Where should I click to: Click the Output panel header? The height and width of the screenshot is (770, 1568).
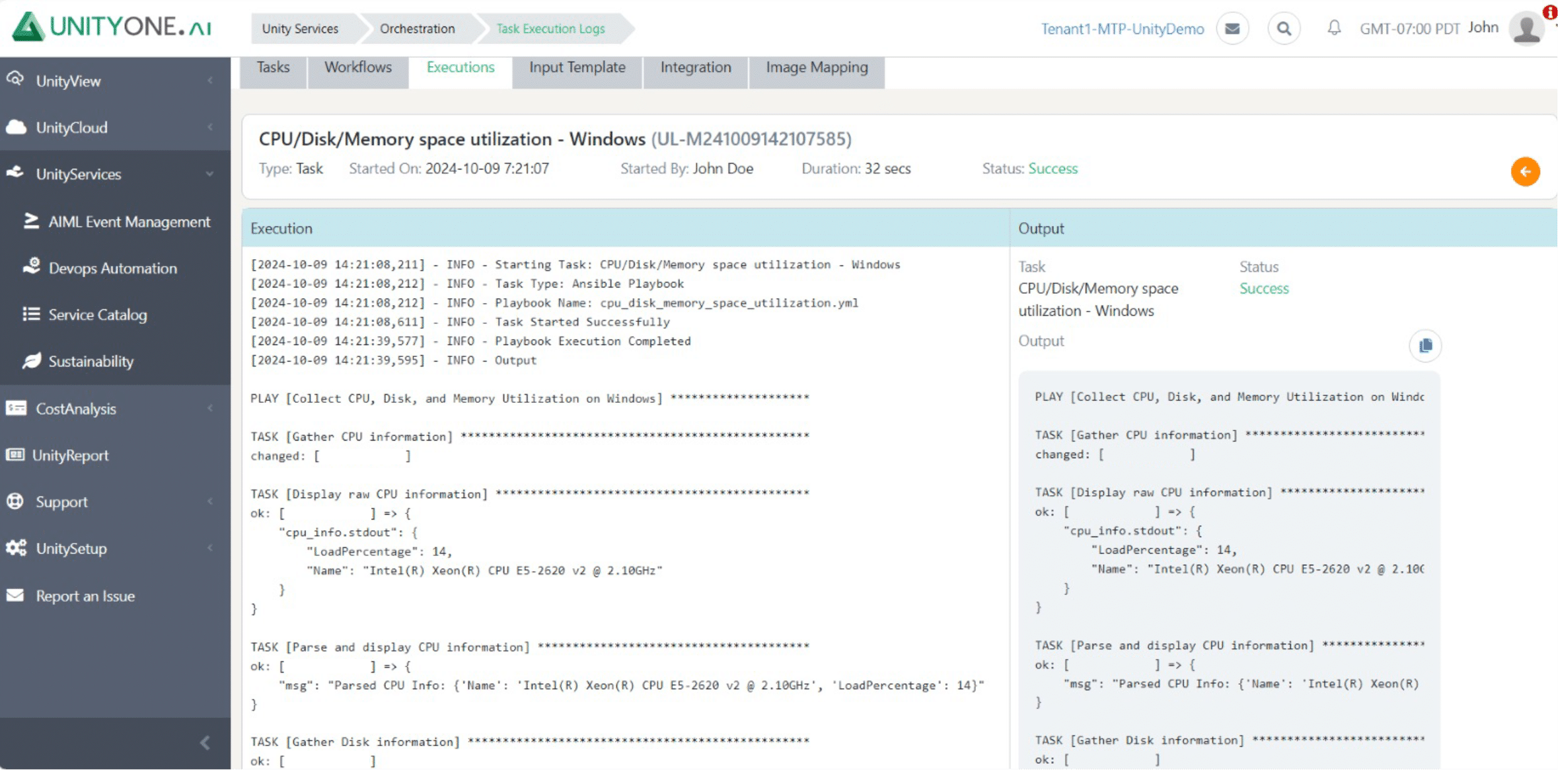1284,228
